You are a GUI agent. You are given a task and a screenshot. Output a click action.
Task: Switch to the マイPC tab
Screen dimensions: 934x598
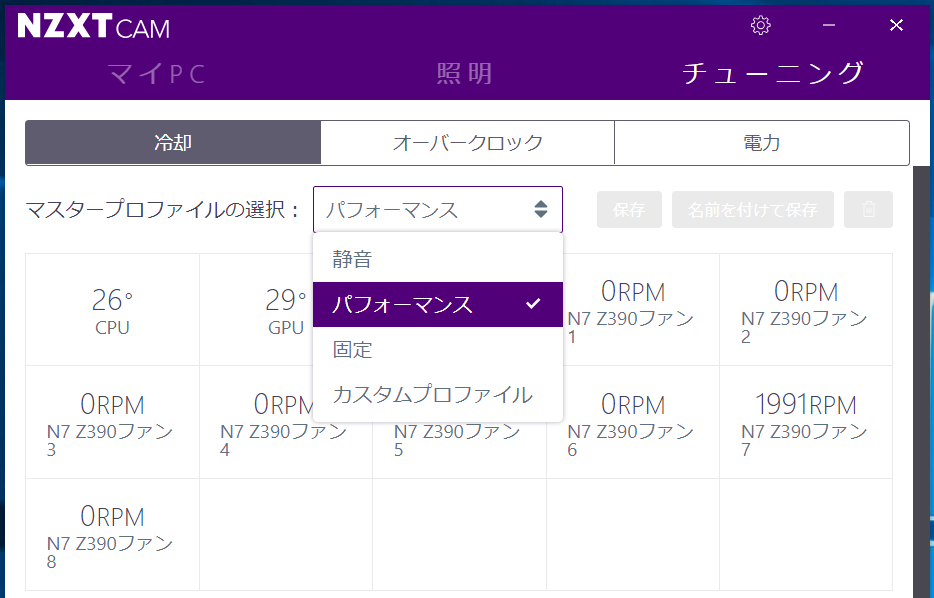pyautogui.click(x=157, y=74)
